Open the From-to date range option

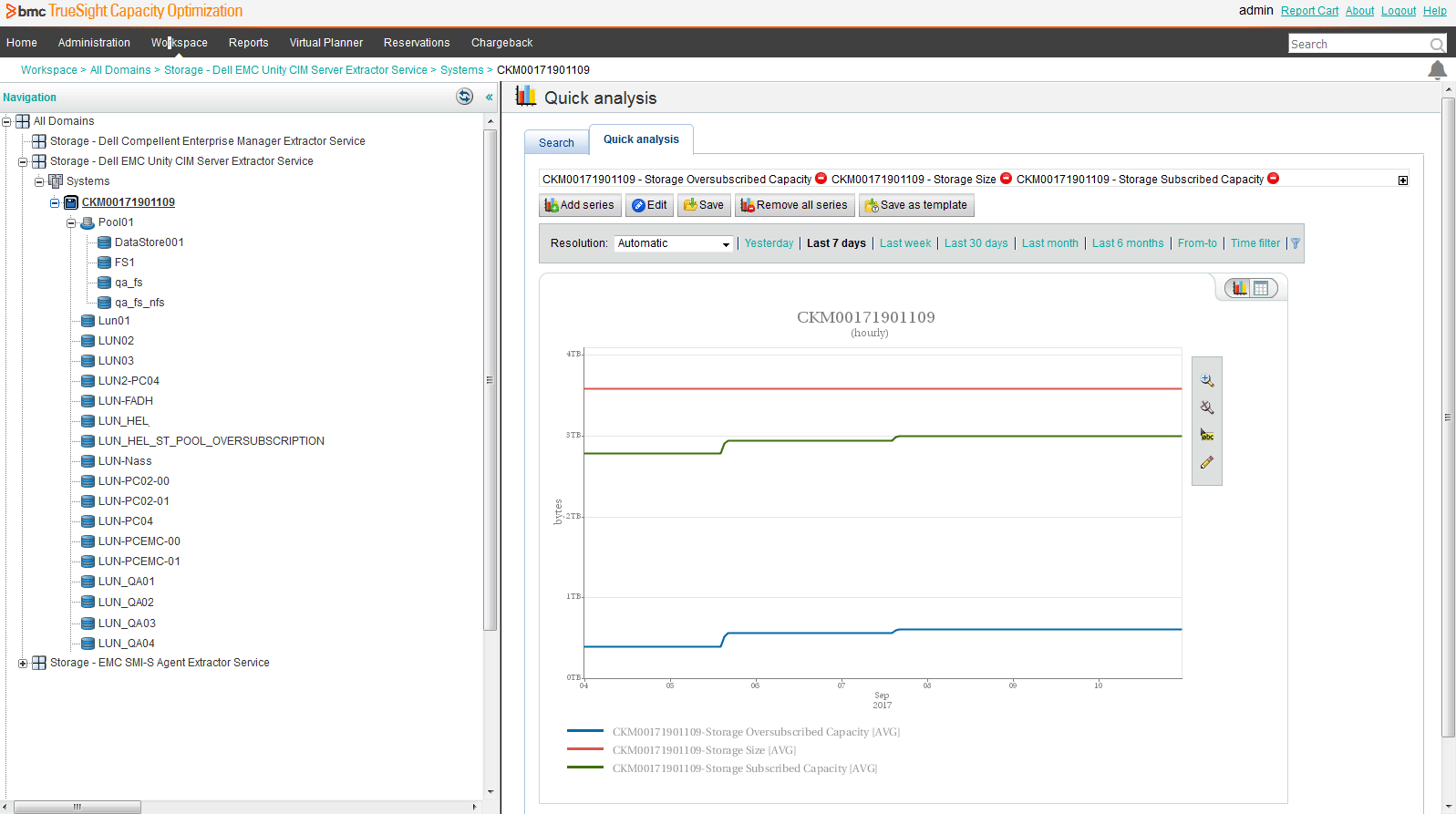click(1197, 243)
